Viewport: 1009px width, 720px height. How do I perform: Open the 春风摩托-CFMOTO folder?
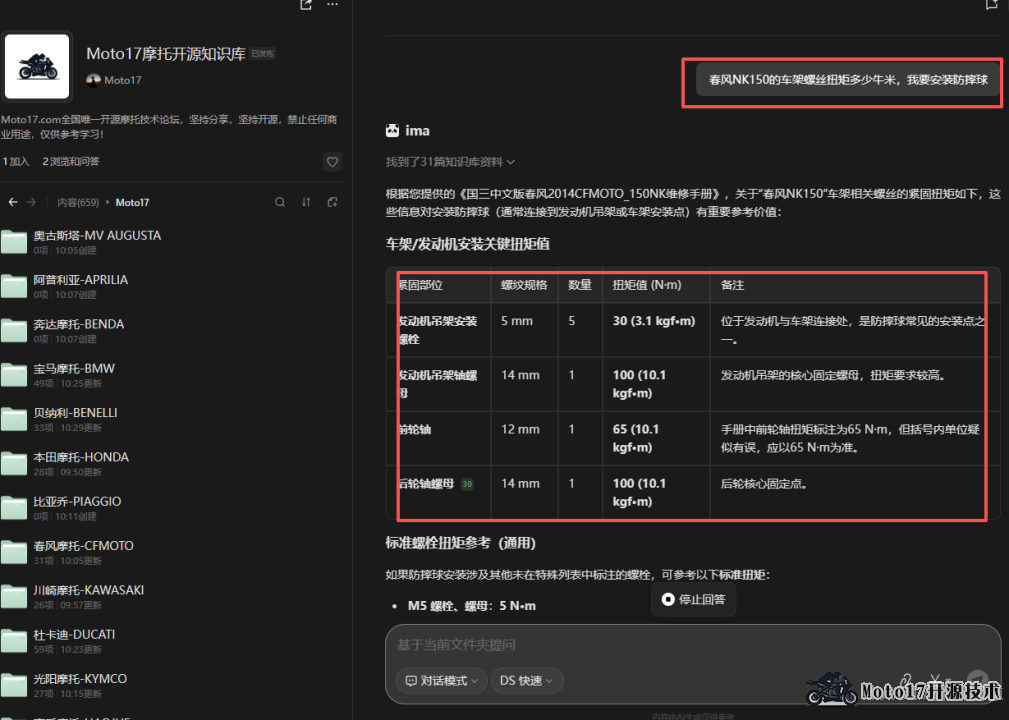pos(83,546)
